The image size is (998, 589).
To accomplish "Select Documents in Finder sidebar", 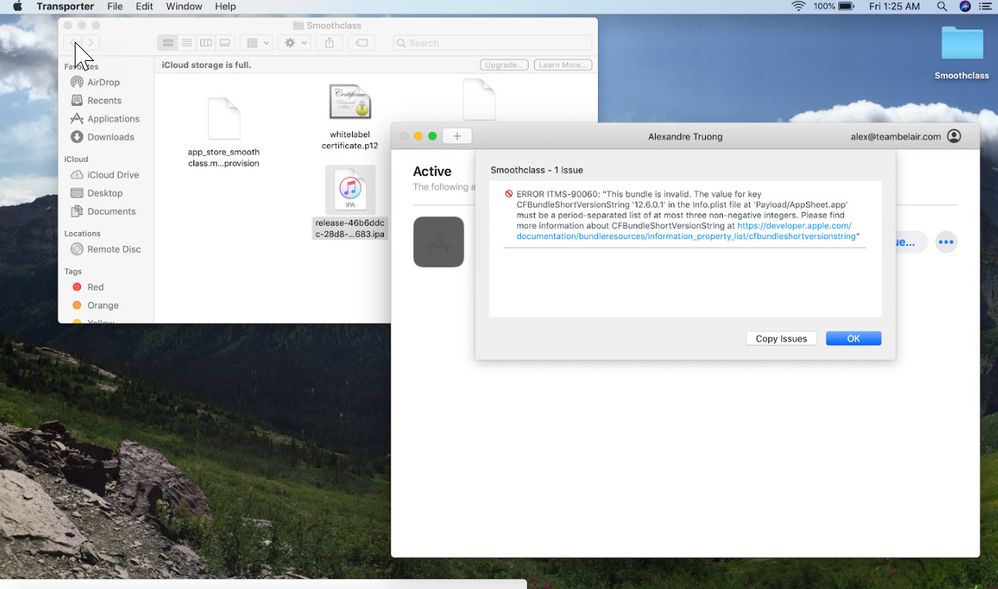I will click(x=103, y=211).
